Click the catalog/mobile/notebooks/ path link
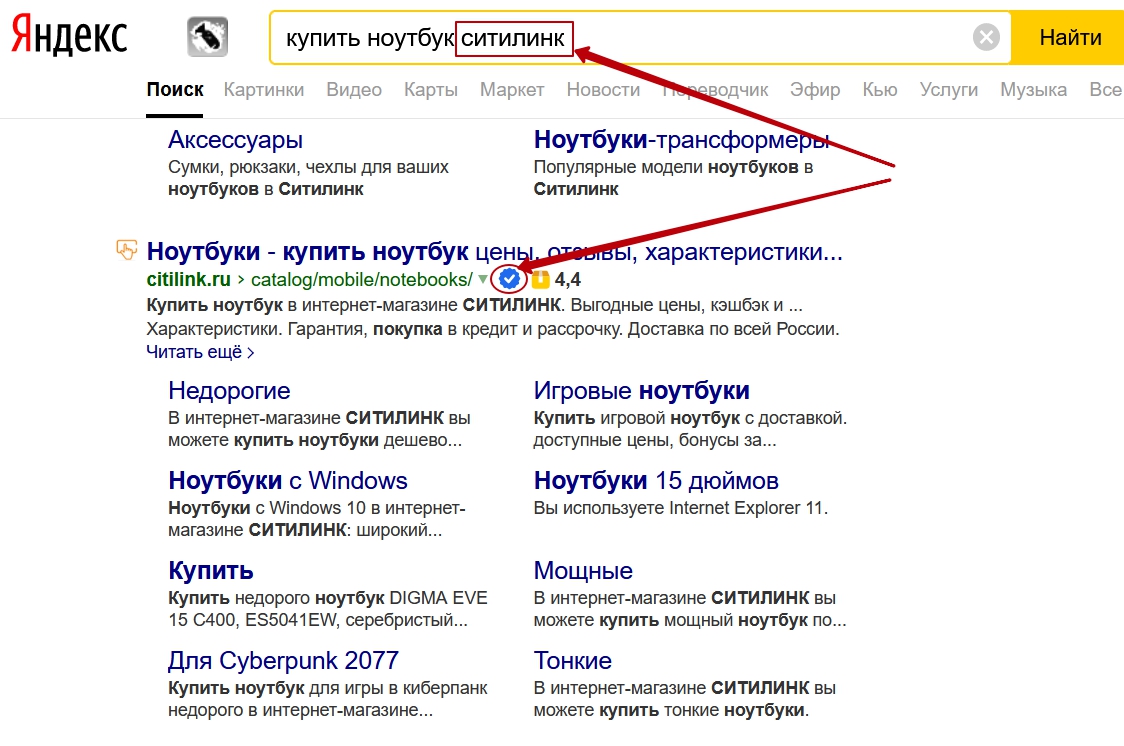 tap(361, 279)
